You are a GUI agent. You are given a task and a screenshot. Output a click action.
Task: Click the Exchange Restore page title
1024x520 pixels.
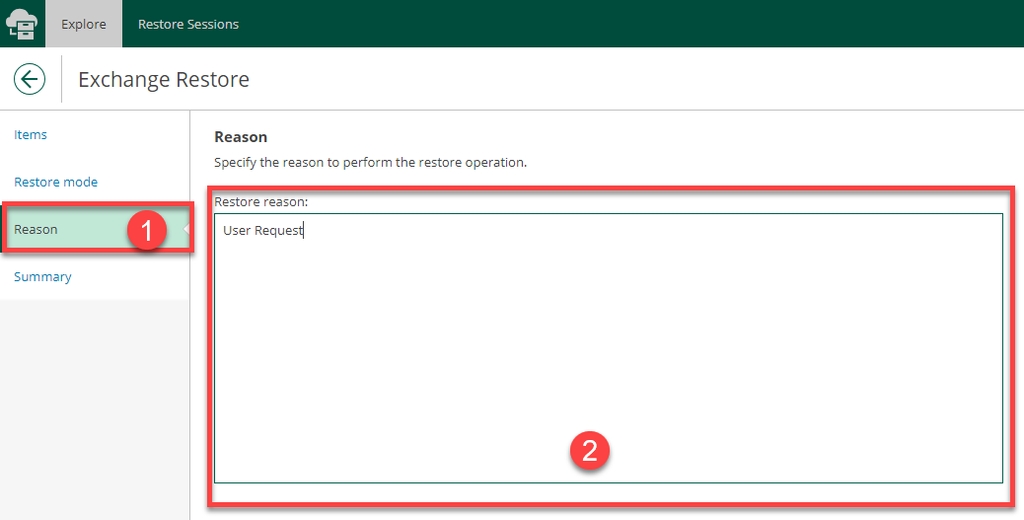(x=164, y=79)
